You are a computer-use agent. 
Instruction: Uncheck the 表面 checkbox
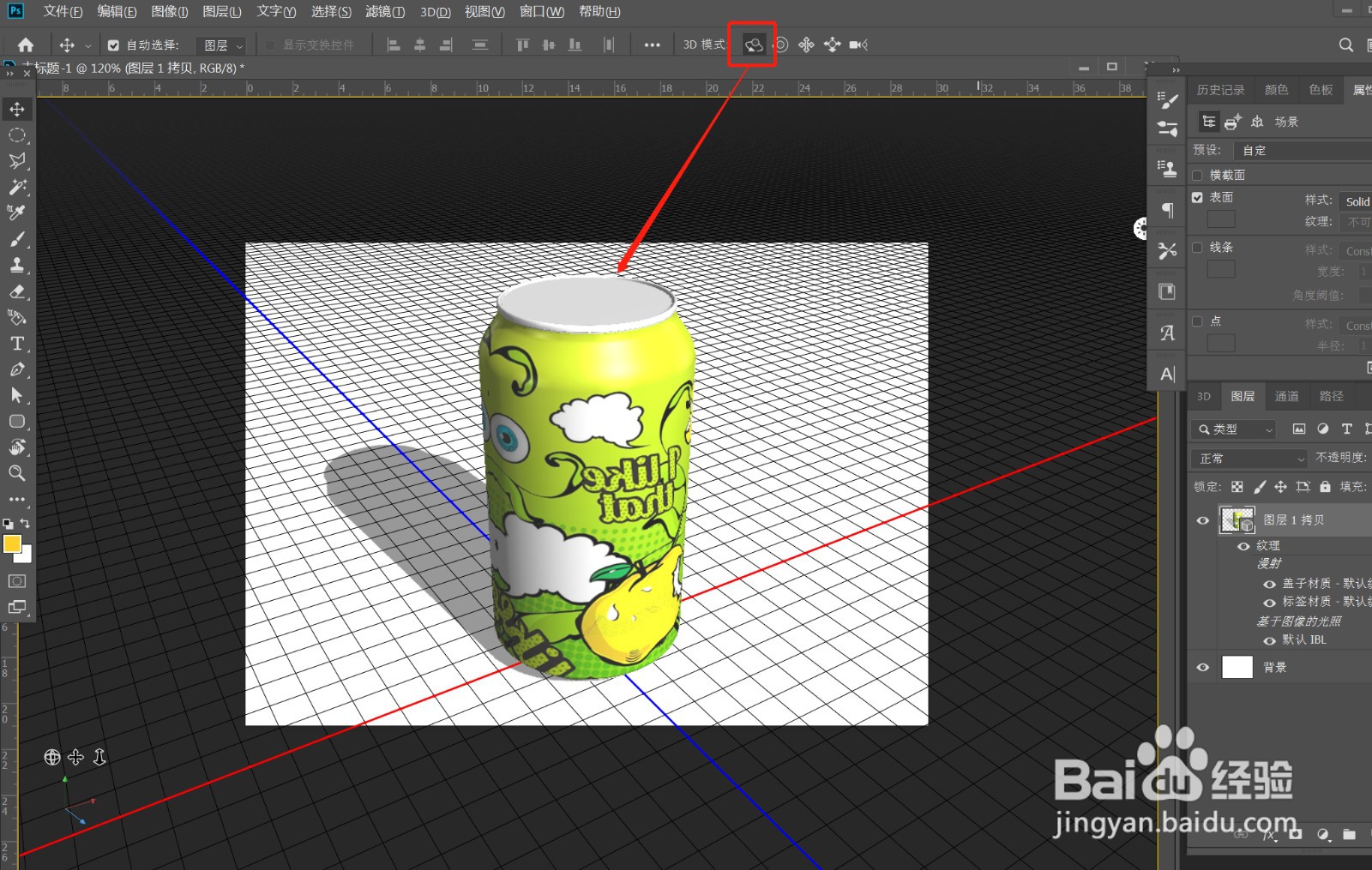point(1197,197)
